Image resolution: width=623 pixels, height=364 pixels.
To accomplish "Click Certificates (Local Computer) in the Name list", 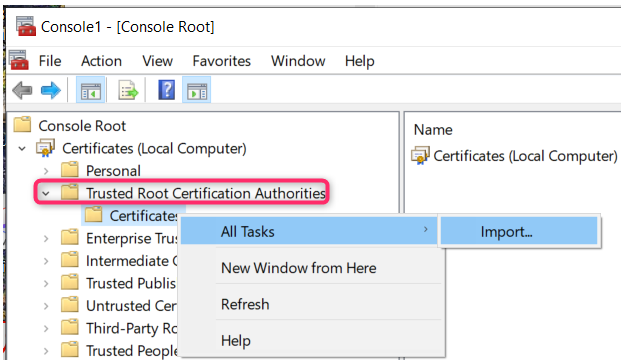I will point(525,156).
